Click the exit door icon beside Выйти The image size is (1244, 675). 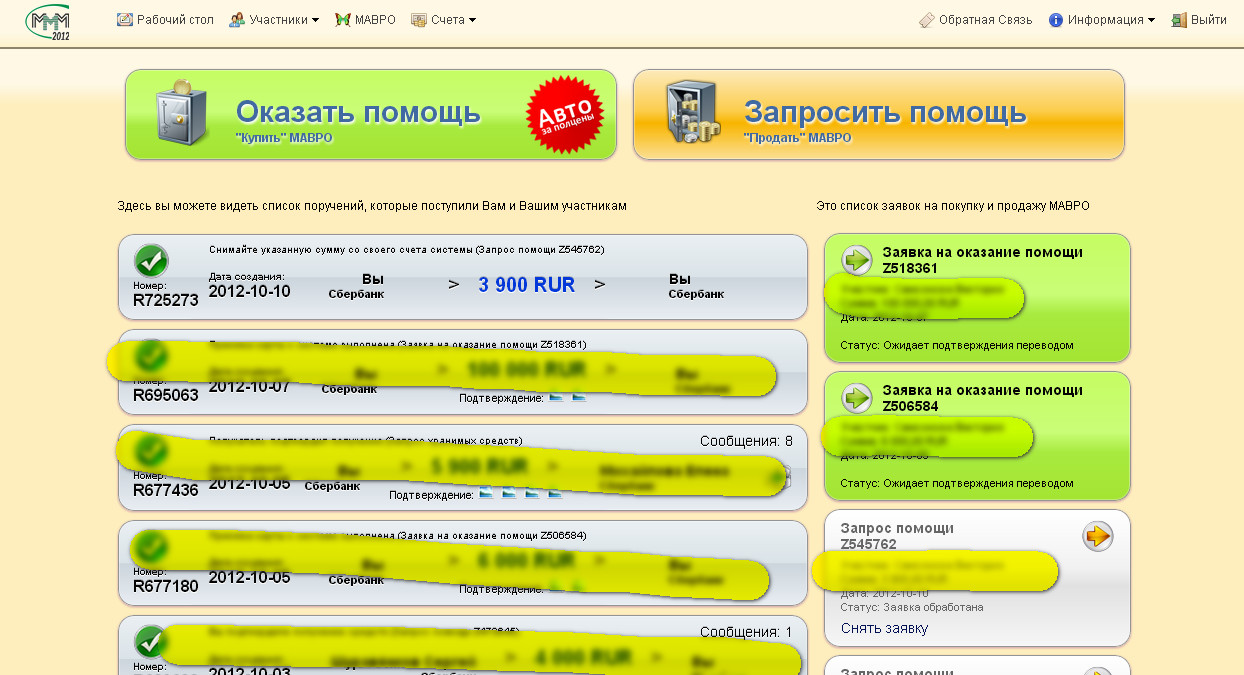(1179, 20)
